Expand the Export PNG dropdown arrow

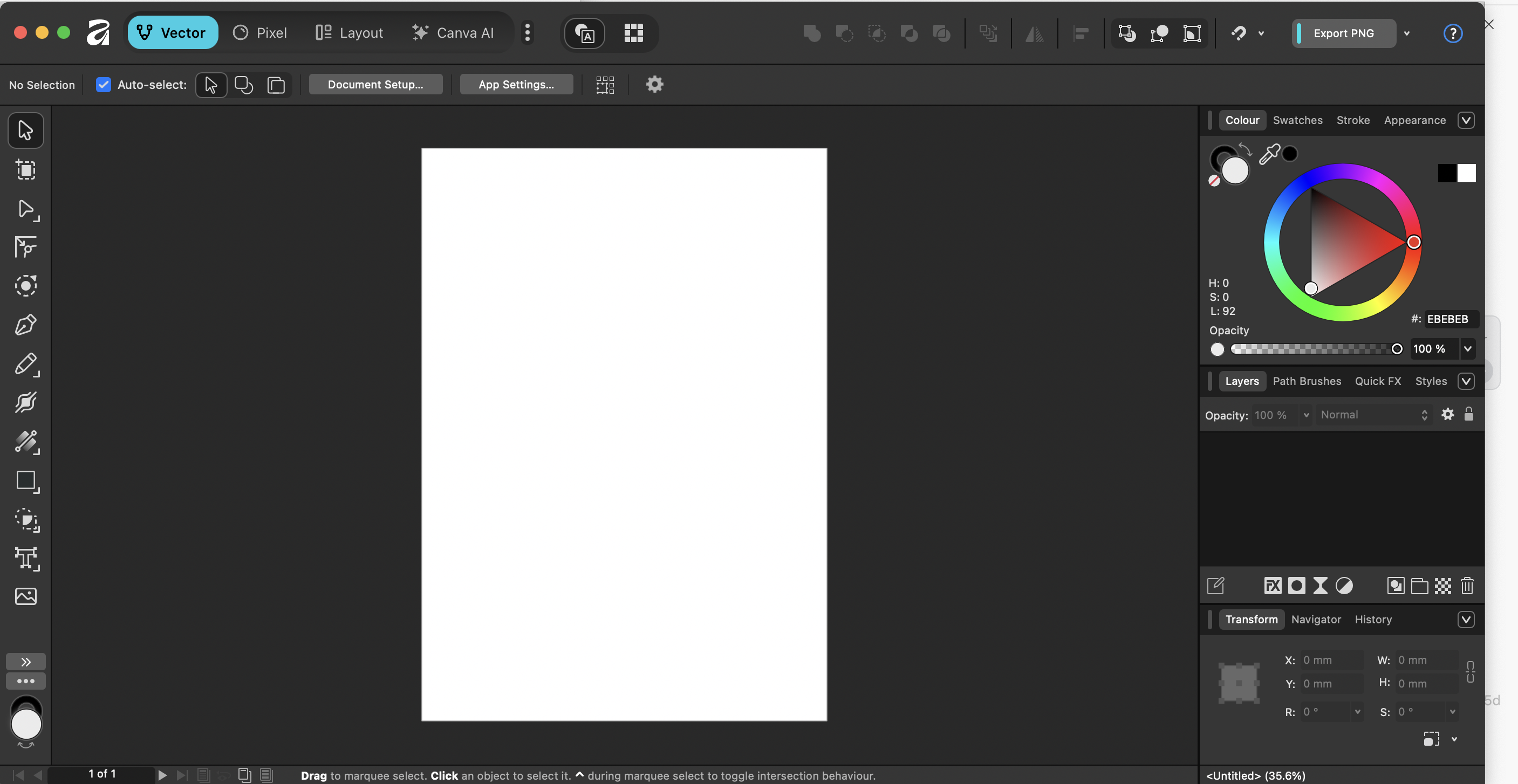pyautogui.click(x=1407, y=33)
